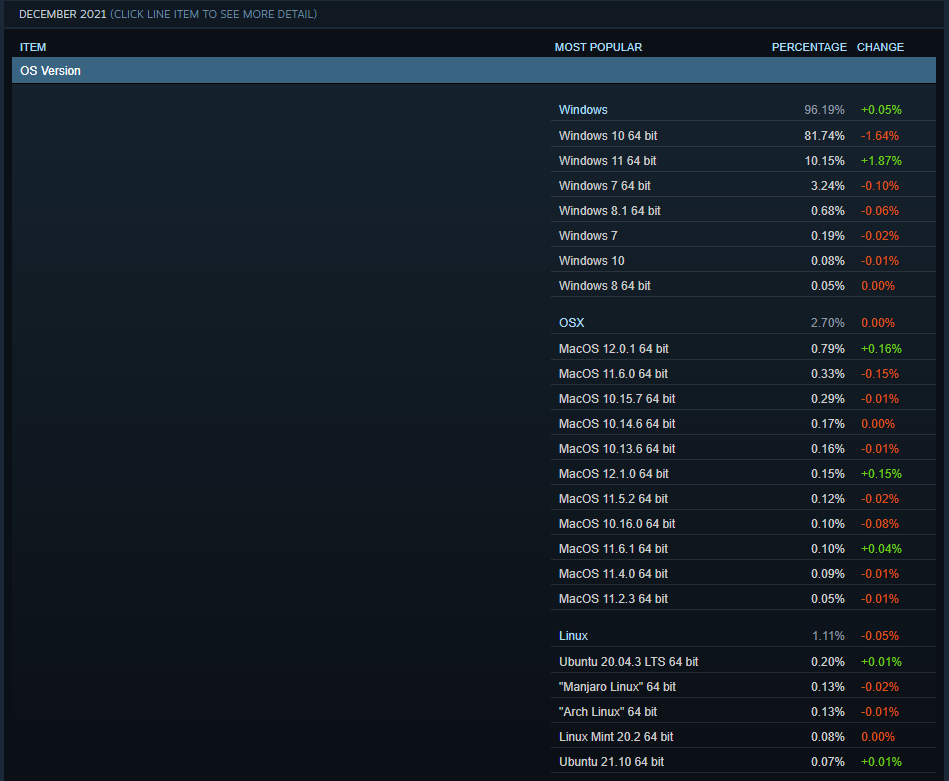Click the +1.87% change value

881,160
